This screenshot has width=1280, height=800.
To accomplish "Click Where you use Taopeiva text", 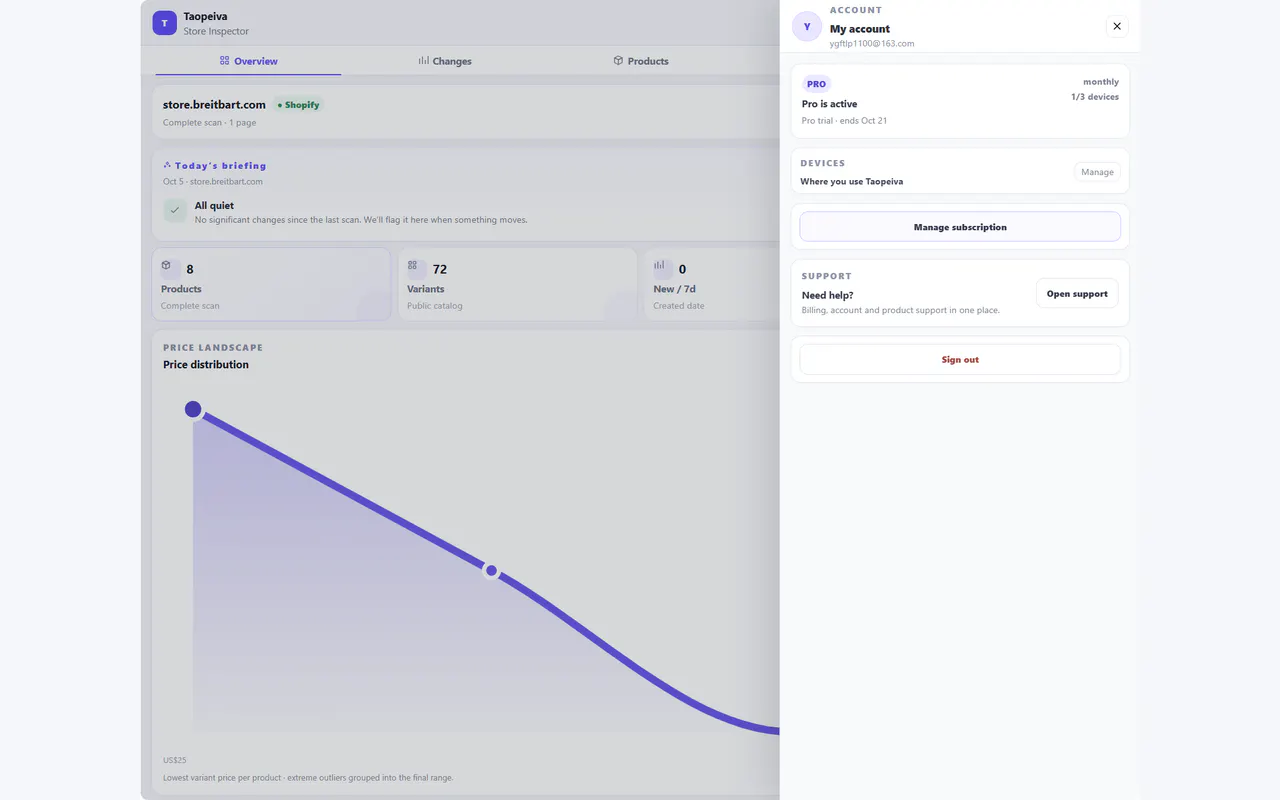I will 852,182.
